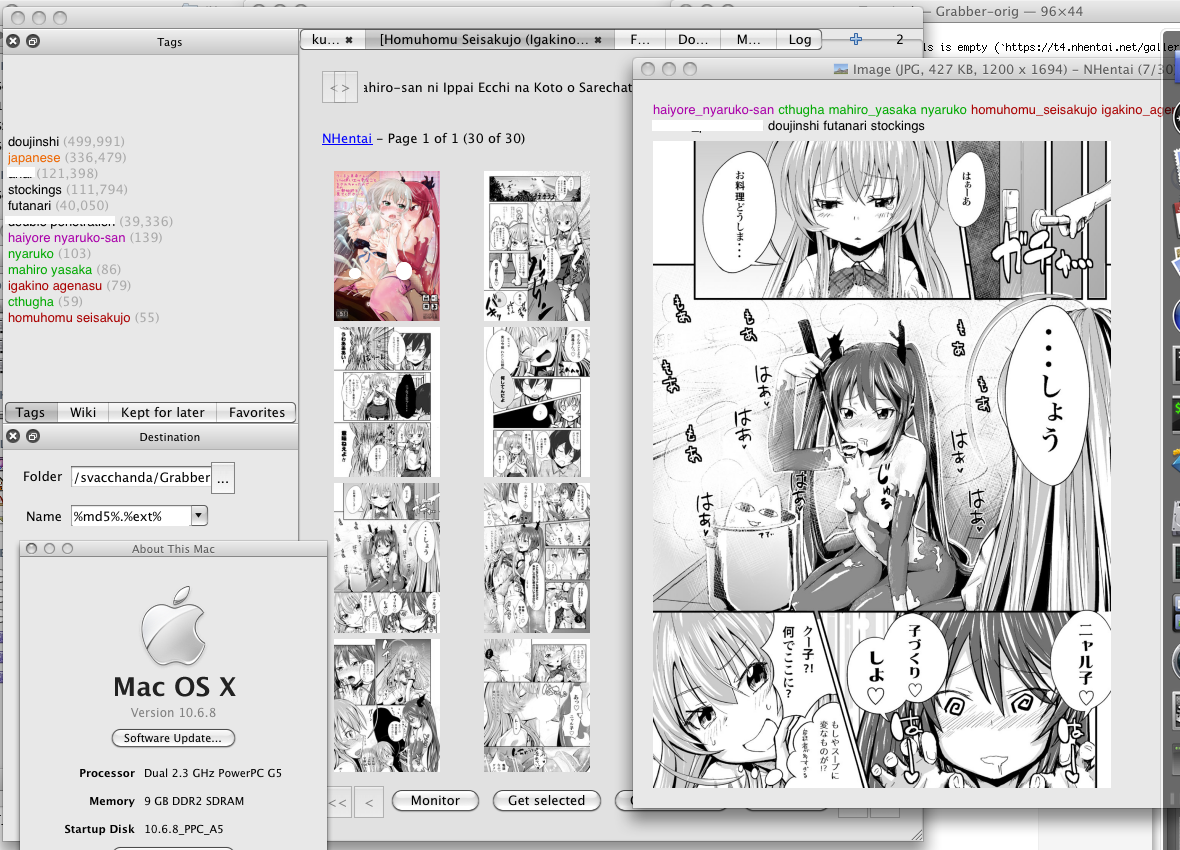1180x850 pixels.
Task: Click the Get selected button
Action: pyautogui.click(x=546, y=800)
